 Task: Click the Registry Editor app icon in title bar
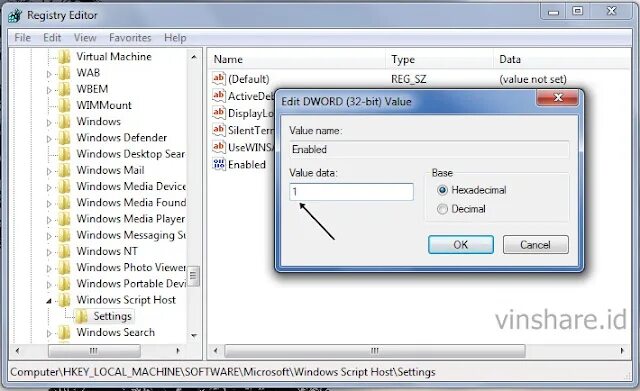(15, 16)
